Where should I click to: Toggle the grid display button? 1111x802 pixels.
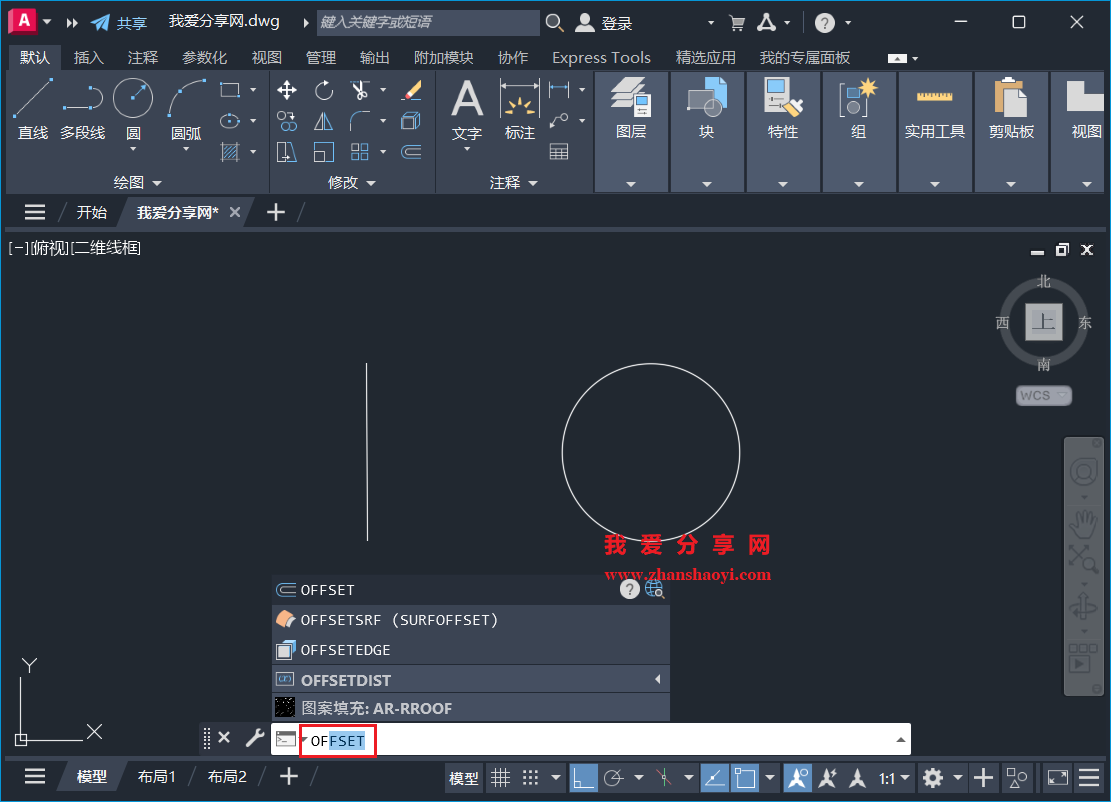coord(501,777)
